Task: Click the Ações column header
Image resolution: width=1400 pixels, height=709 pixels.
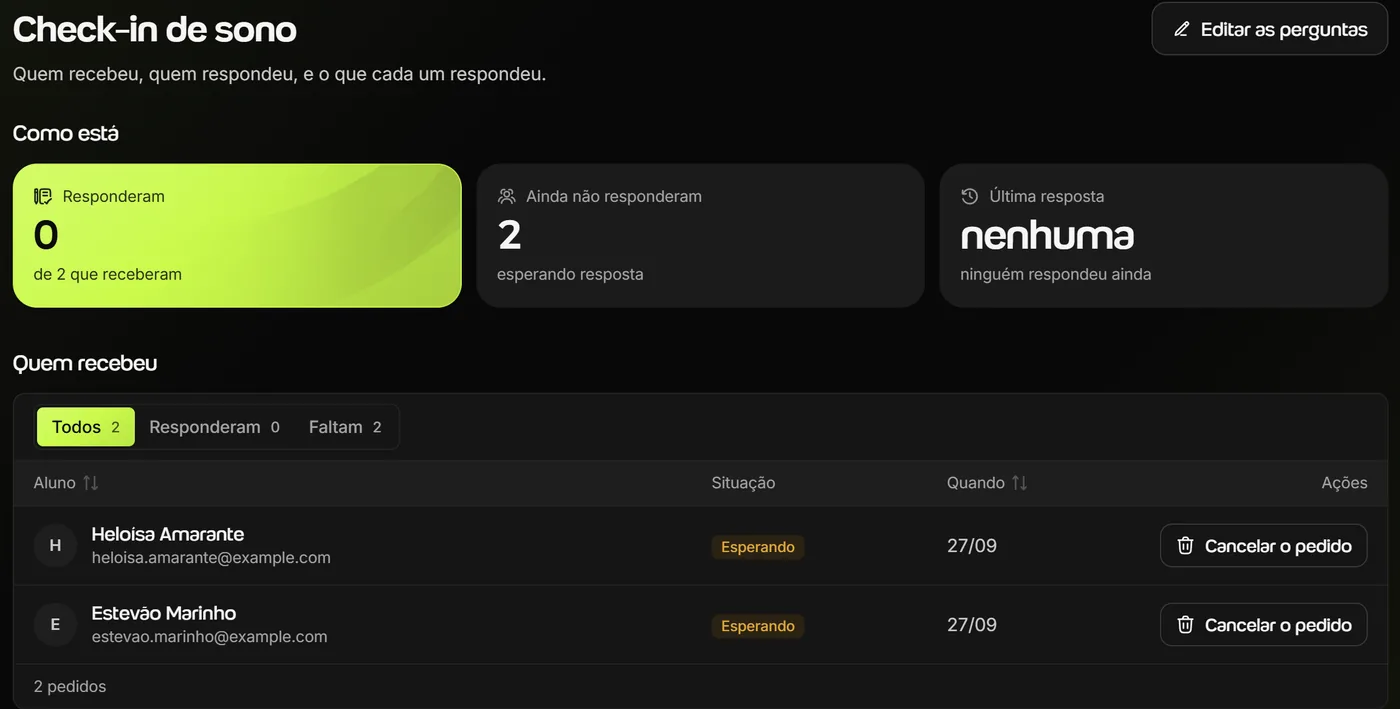Action: tap(1344, 483)
